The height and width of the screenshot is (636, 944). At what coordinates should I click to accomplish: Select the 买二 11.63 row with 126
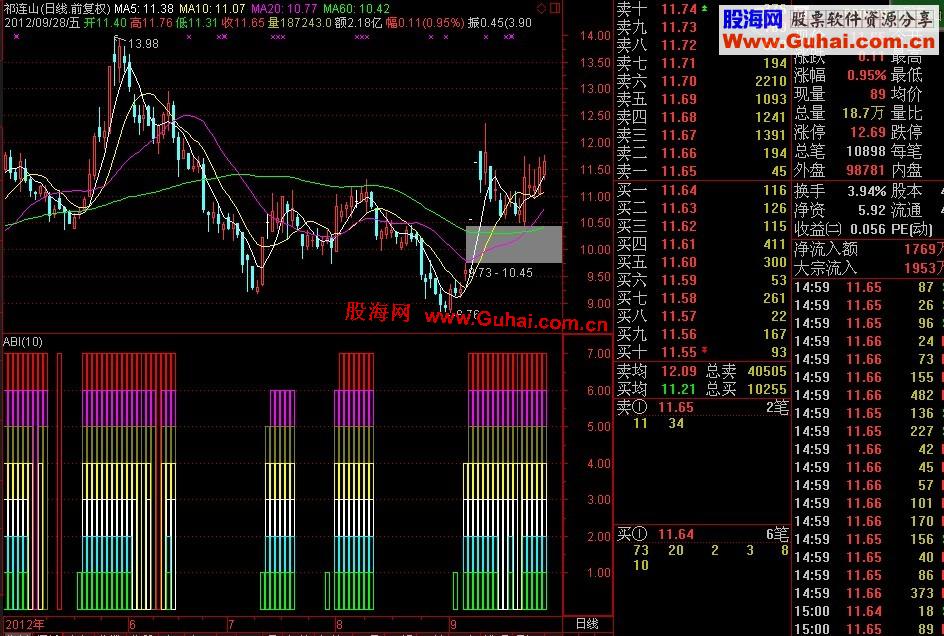tap(702, 208)
